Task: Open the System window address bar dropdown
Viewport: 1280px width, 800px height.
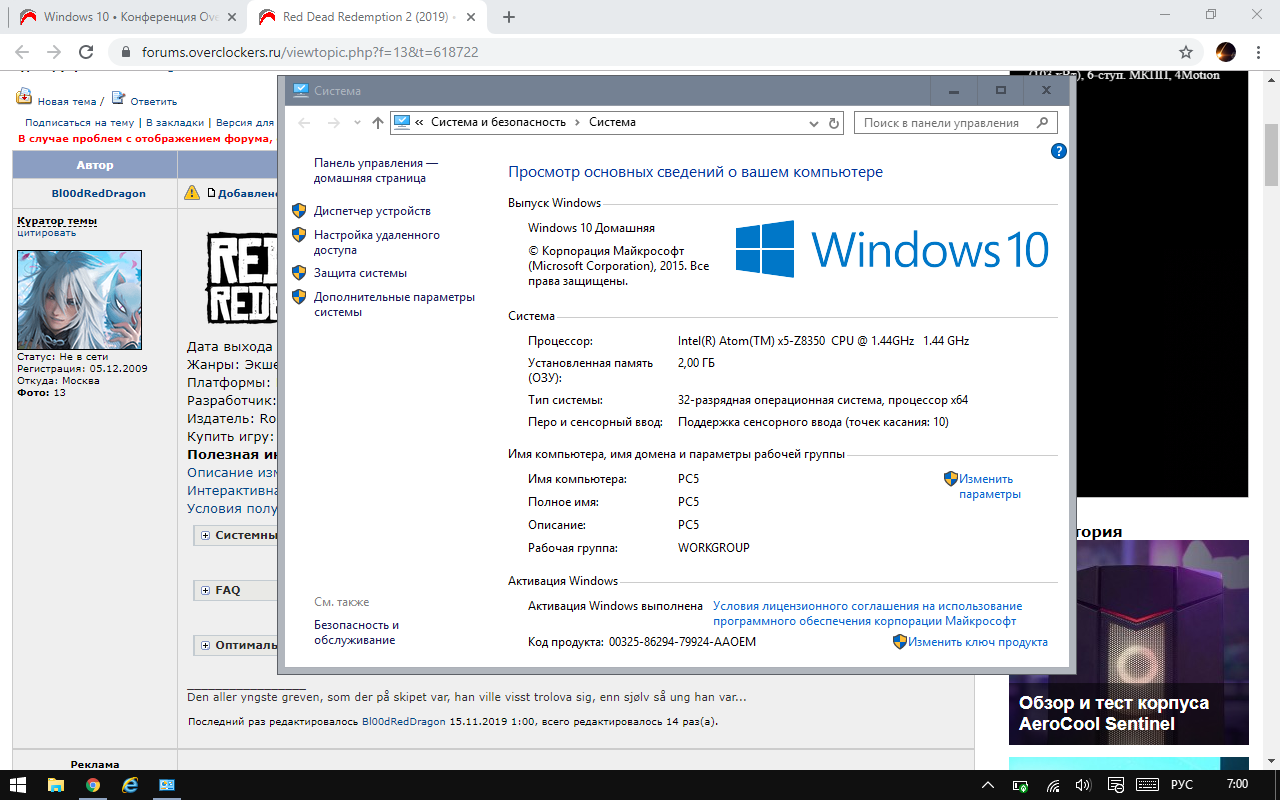Action: click(813, 123)
